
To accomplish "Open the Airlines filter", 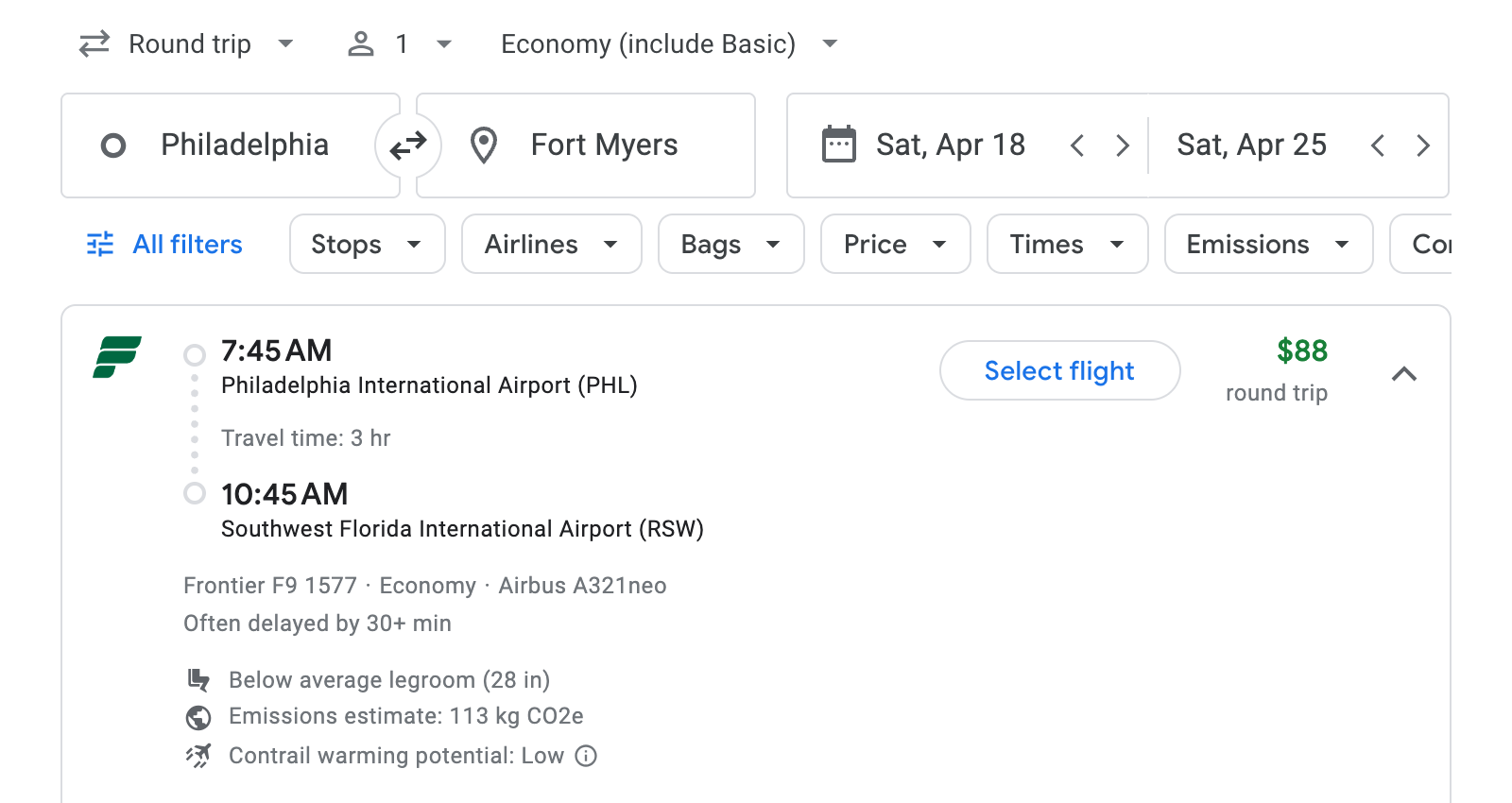I will (x=551, y=244).
